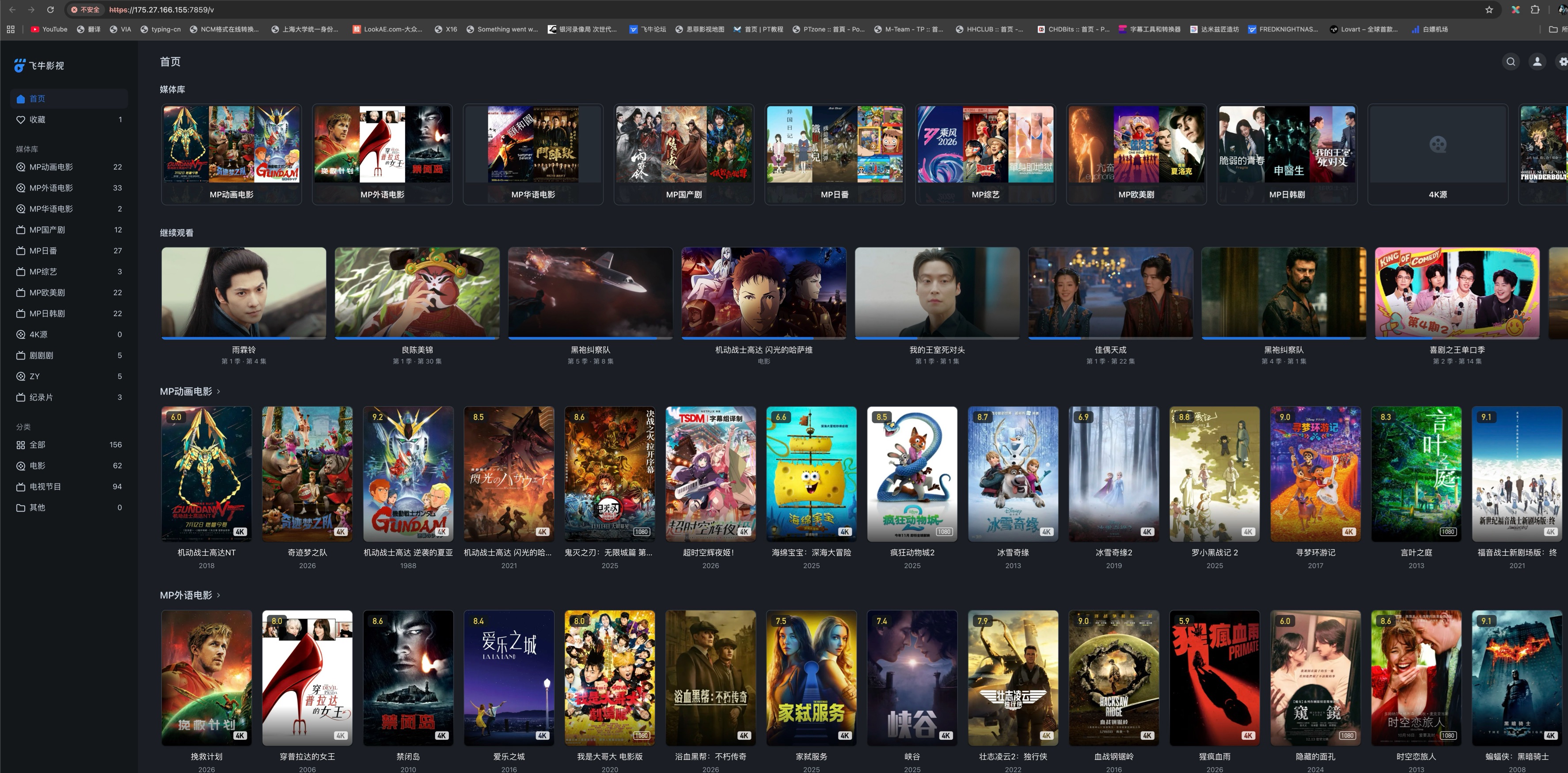Screen dimensions: 1568x773
Task: Open 剧剧剧 in the sidebar
Action: point(69,355)
